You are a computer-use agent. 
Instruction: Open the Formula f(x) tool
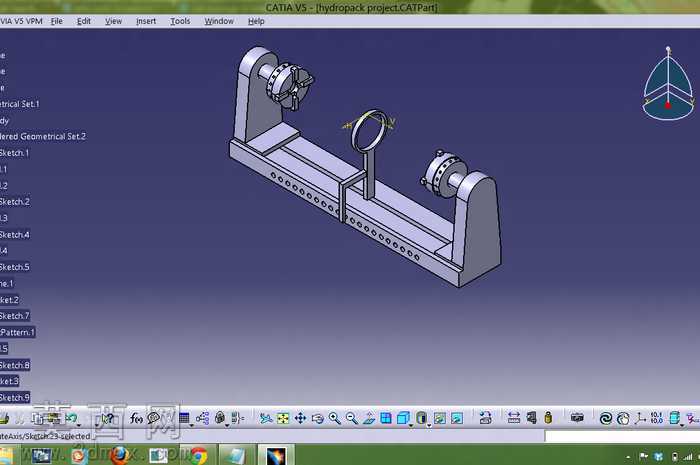tap(136, 418)
